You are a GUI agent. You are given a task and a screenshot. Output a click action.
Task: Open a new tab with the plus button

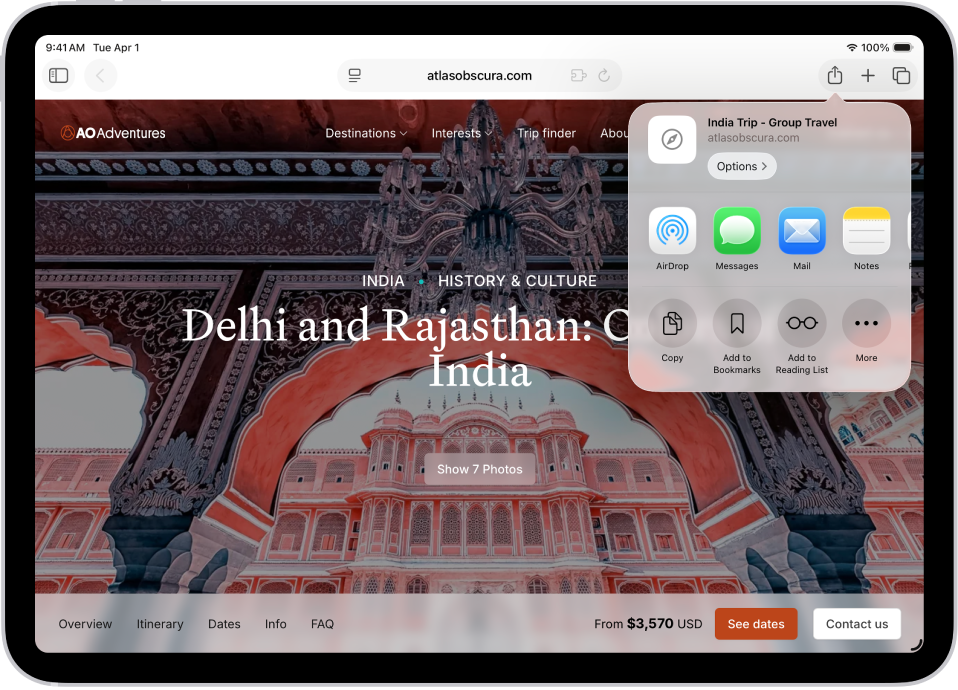point(867,75)
